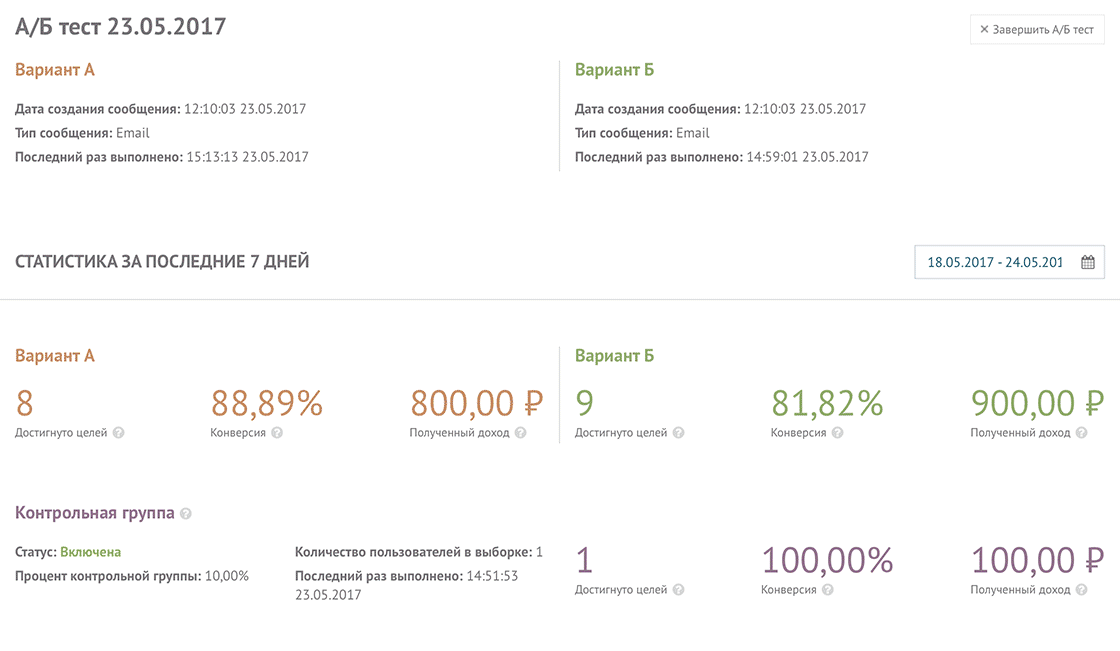Viewport: 1120px width, 651px height.
Task: Help icon by control group Полученный доход
Action: [x=1082, y=590]
